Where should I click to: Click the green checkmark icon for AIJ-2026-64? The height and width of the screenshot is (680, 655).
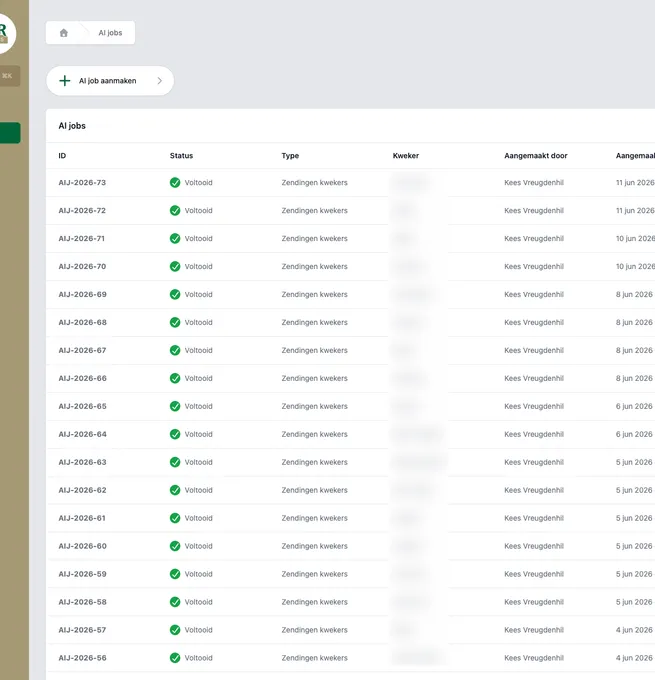tap(175, 435)
